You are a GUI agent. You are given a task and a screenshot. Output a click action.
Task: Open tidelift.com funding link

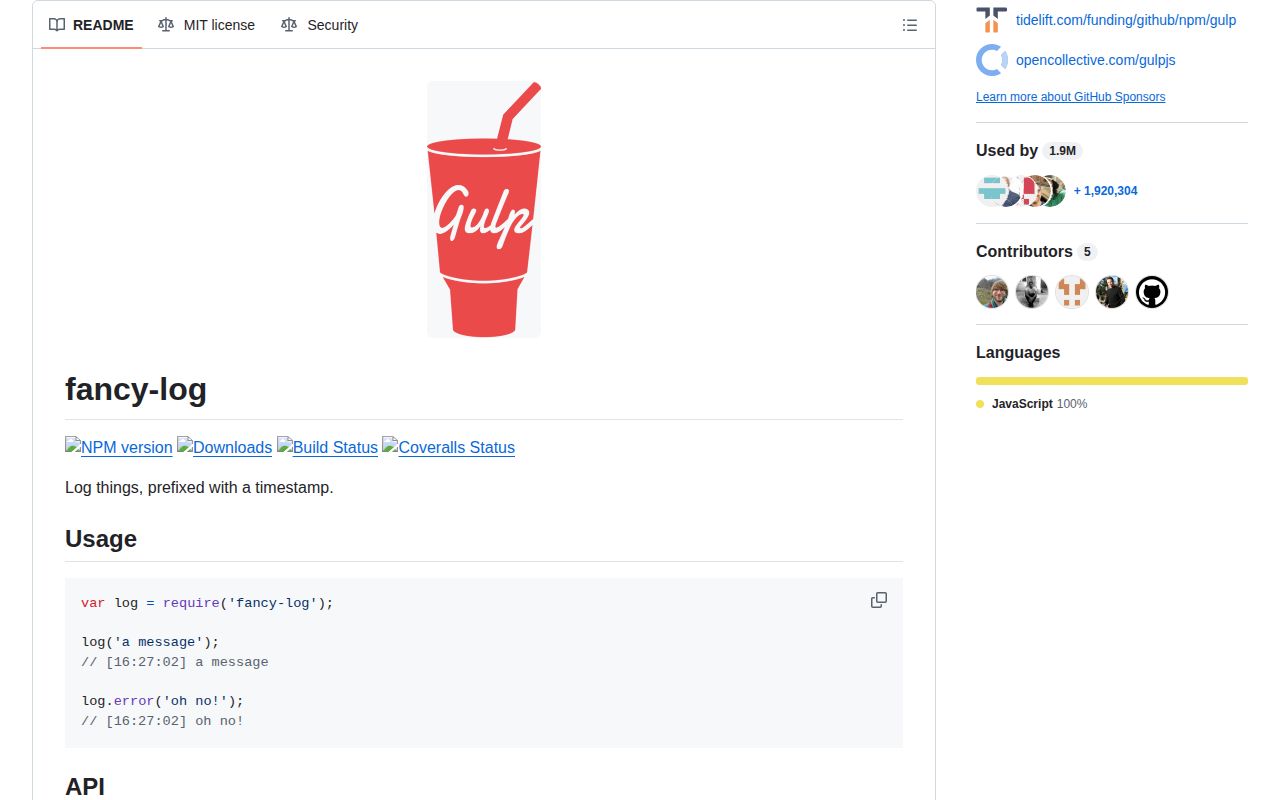point(1126,20)
